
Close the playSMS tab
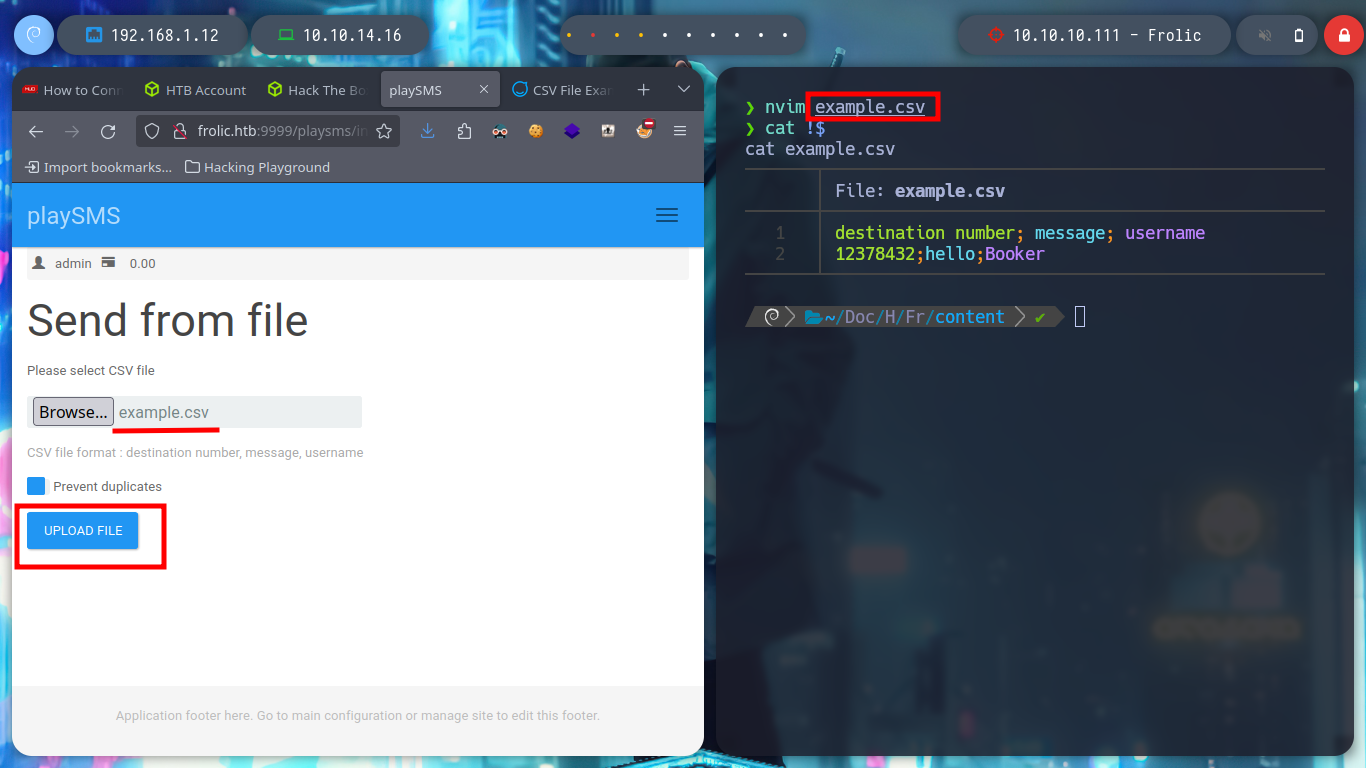pos(484,90)
